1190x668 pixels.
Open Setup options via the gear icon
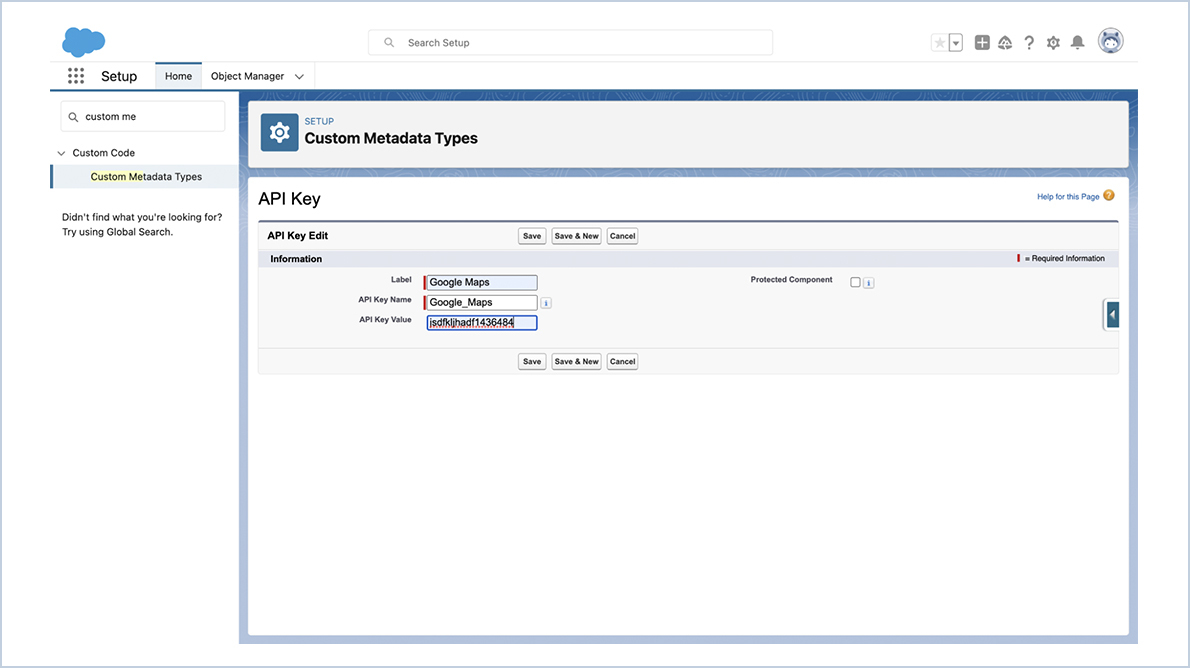1052,42
